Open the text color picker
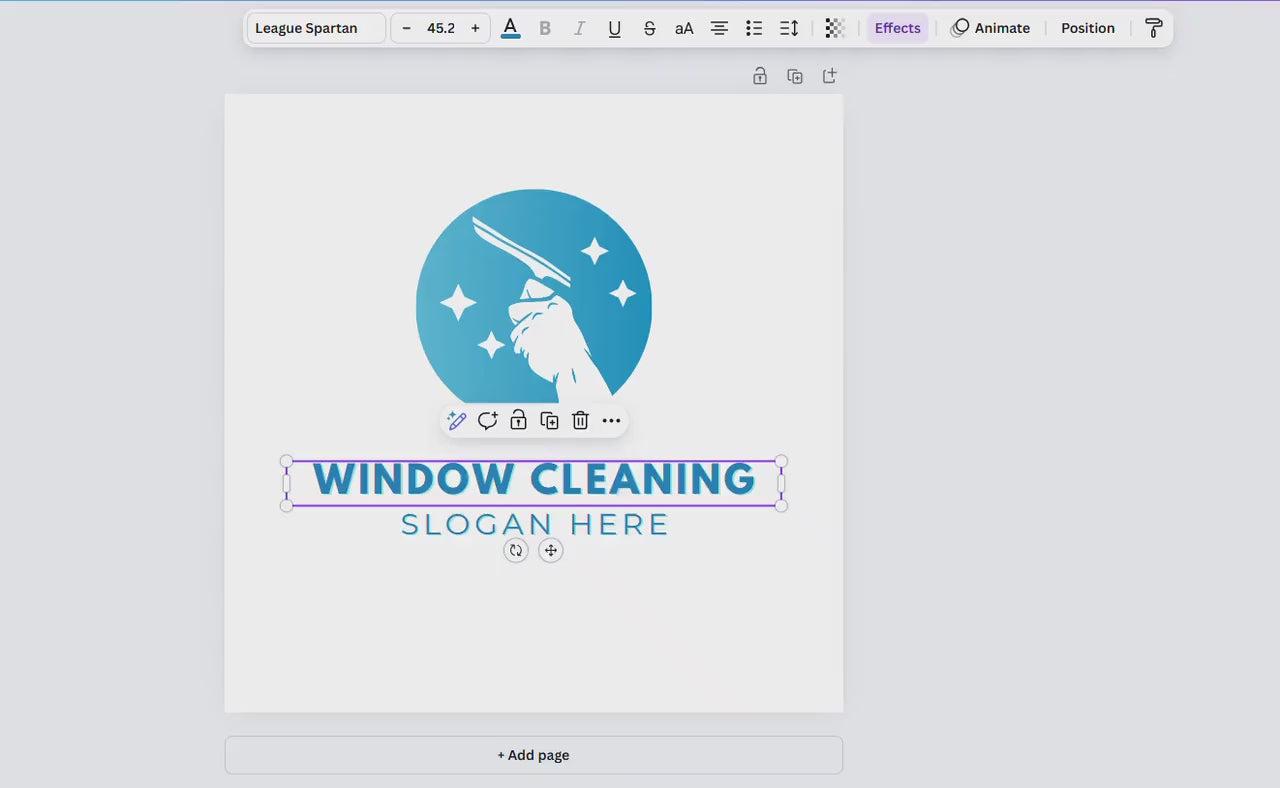The image size is (1280, 788). point(510,28)
